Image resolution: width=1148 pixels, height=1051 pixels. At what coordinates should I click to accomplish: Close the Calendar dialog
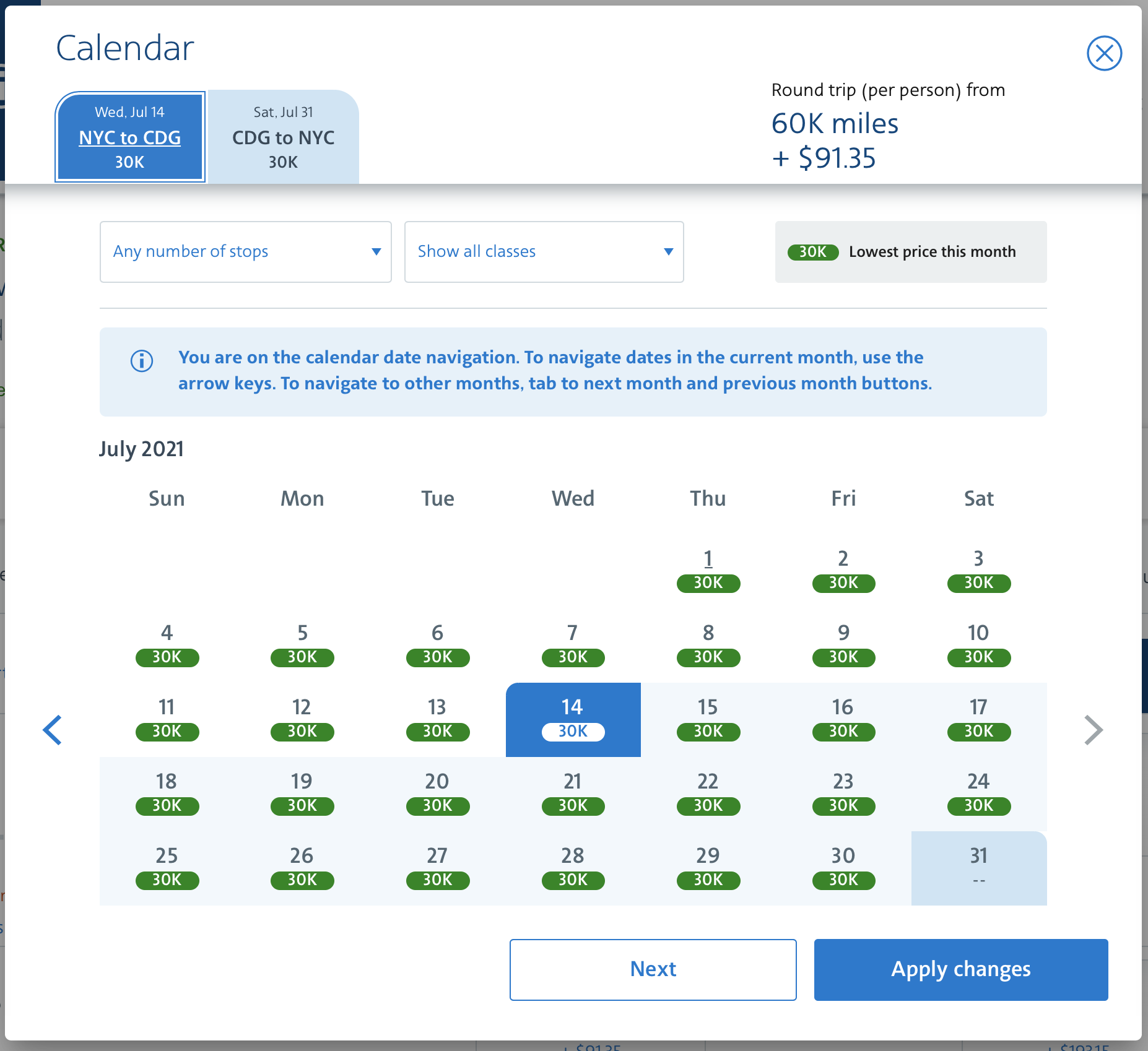[x=1105, y=54]
